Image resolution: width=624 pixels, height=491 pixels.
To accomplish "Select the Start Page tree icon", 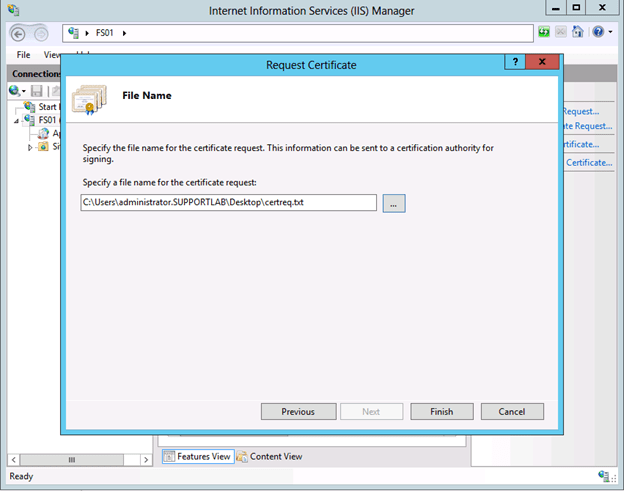I will point(29,107).
